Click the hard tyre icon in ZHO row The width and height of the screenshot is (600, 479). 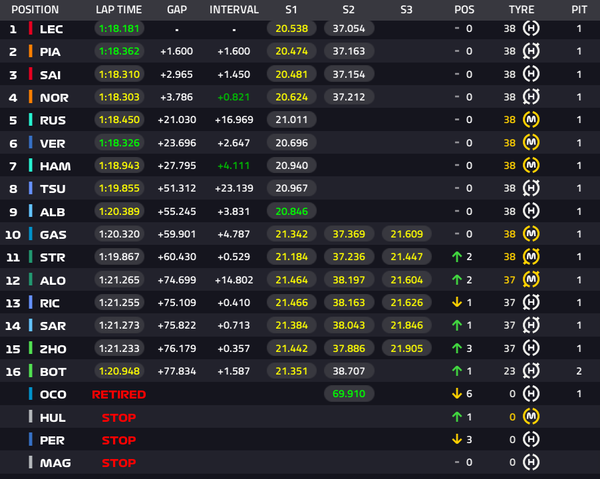click(x=531, y=348)
